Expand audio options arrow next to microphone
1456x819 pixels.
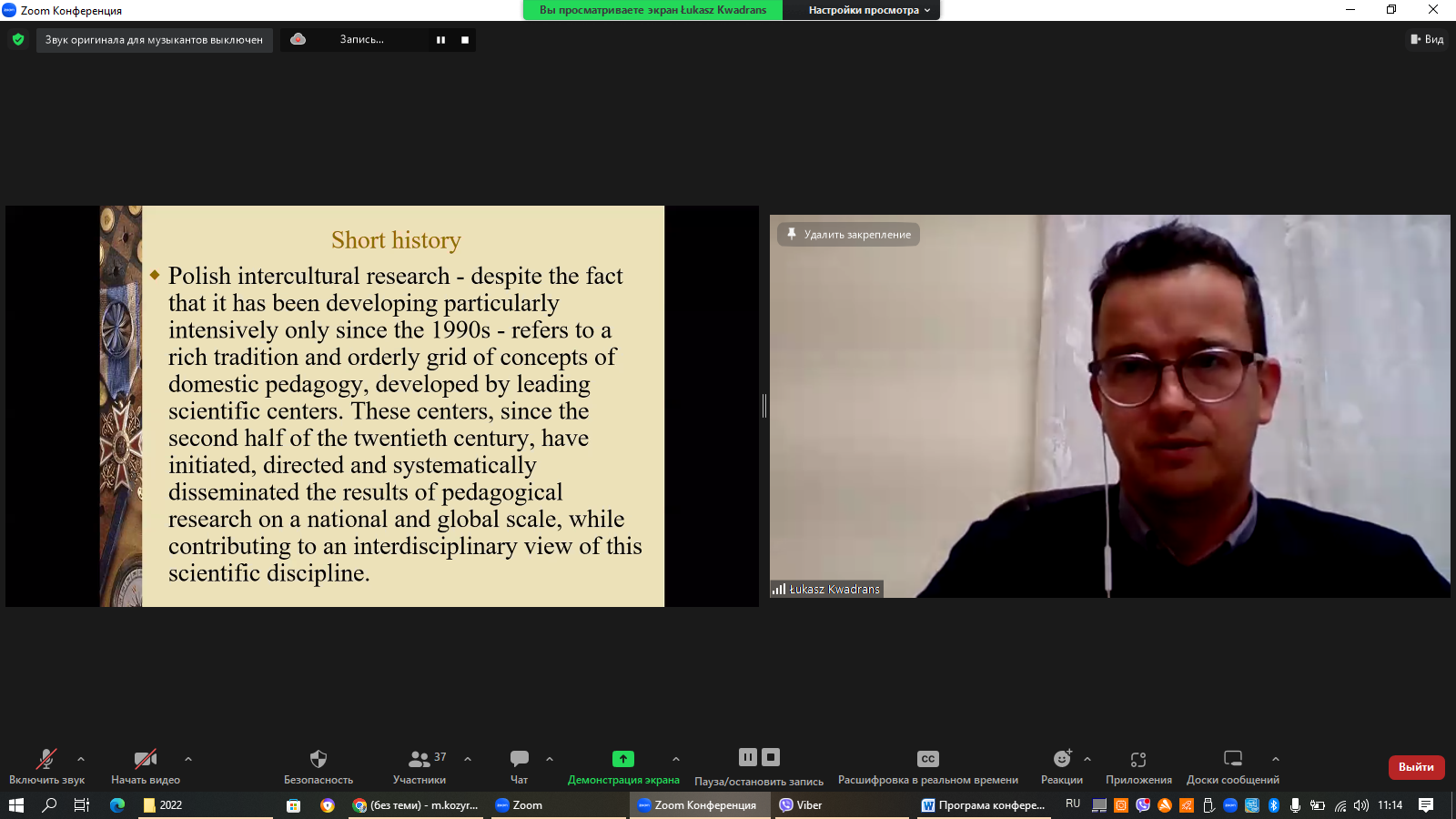pyautogui.click(x=81, y=759)
